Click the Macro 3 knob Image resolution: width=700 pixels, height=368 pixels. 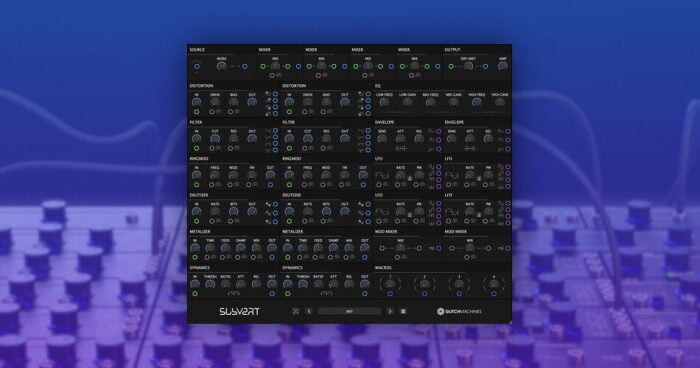[x=459, y=284]
